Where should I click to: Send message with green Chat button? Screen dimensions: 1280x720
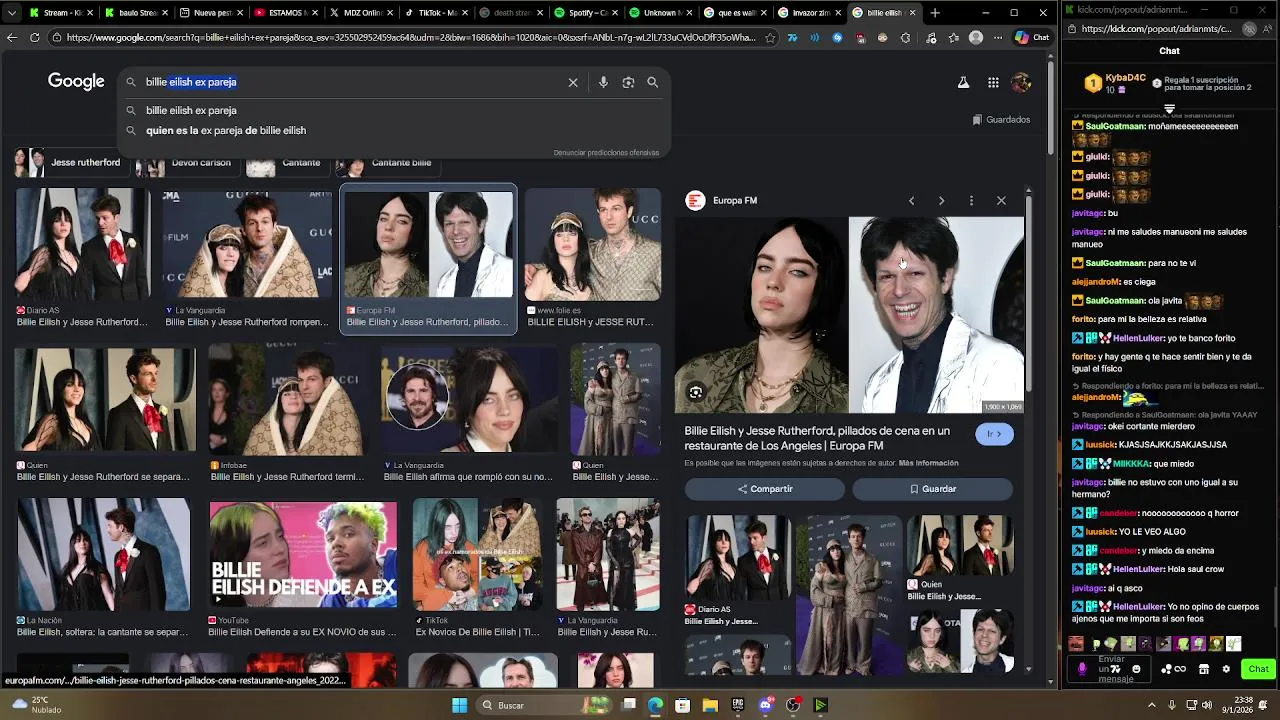tap(1258, 669)
